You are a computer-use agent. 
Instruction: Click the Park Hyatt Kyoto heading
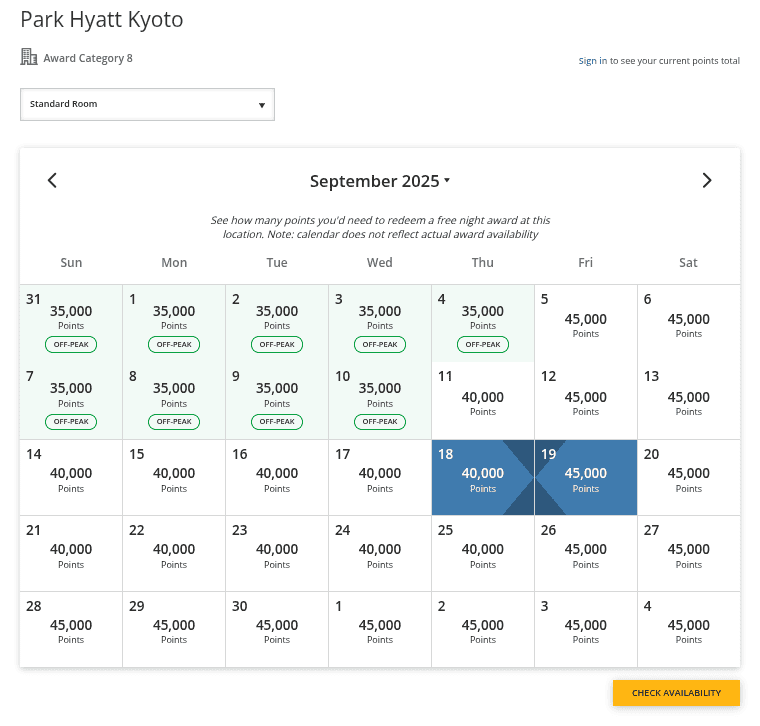click(x=102, y=20)
